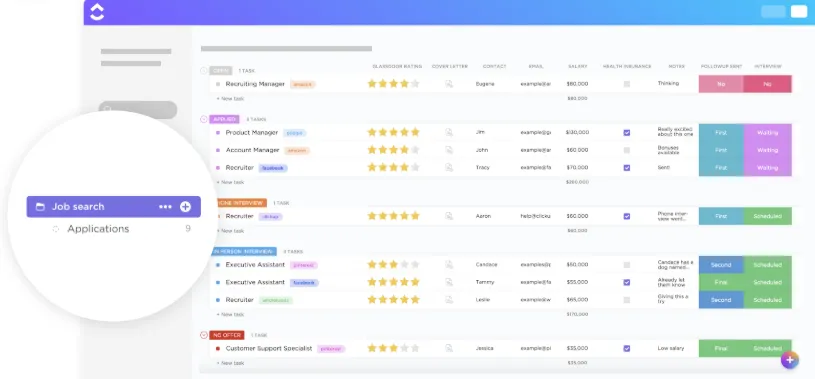Tick health insurance checkbox for Candace's row
The width and height of the screenshot is (815, 379).
point(627,265)
